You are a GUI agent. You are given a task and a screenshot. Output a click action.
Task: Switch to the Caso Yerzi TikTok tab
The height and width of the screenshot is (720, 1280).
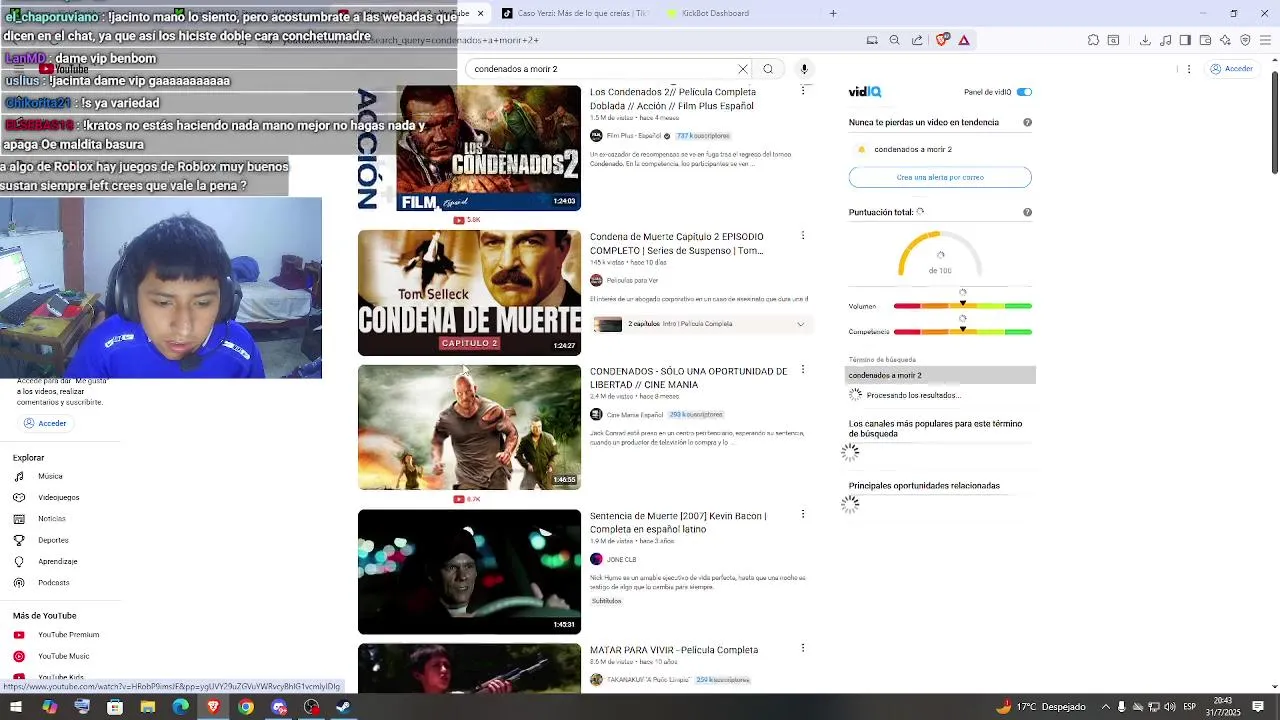click(x=576, y=13)
